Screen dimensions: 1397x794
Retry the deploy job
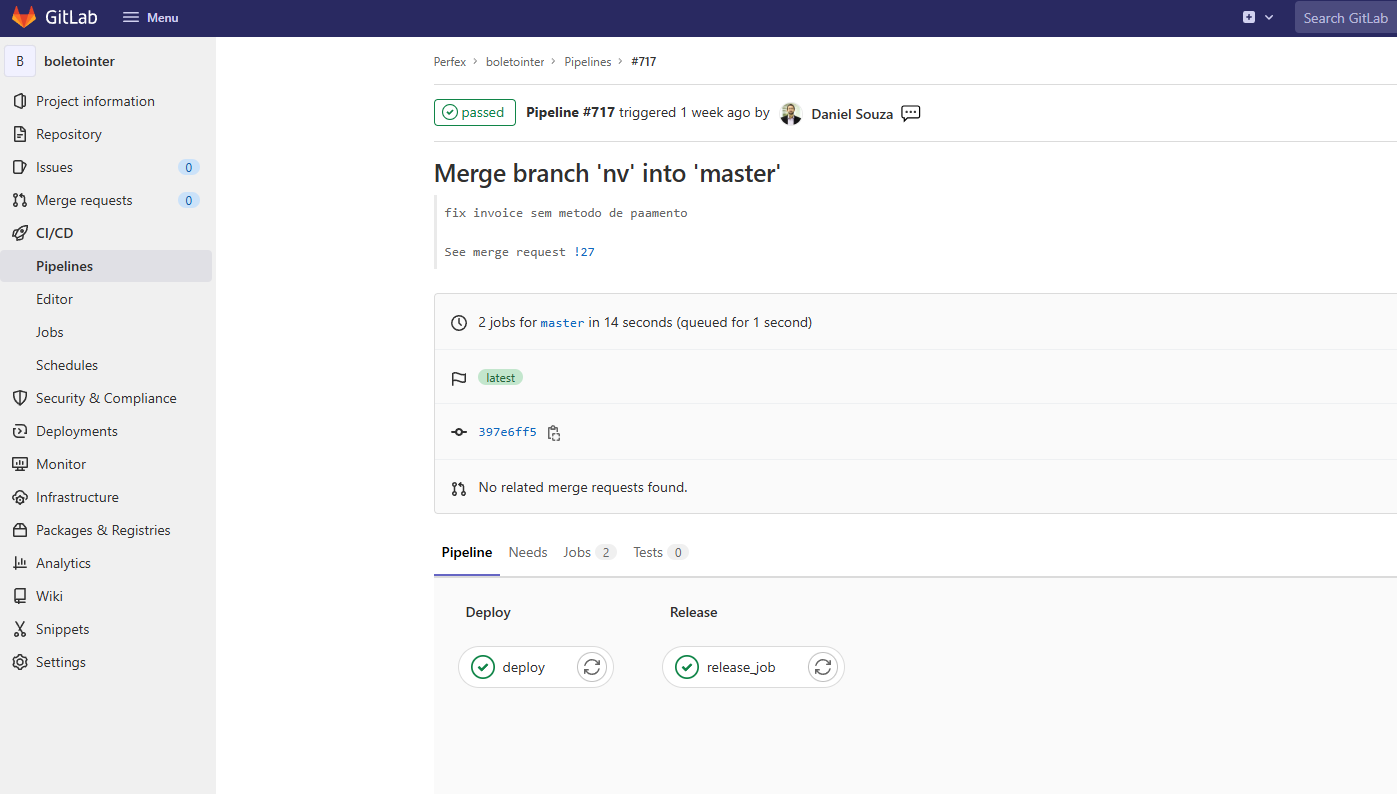click(592, 667)
